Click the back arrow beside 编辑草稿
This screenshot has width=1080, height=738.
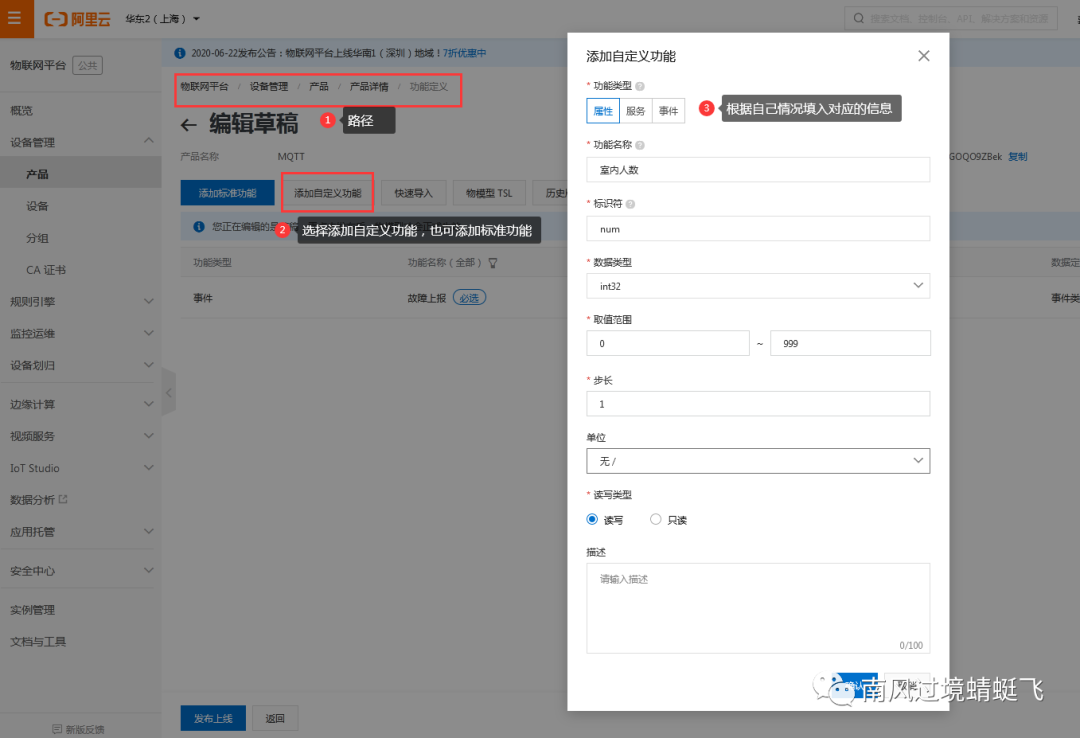tap(188, 125)
